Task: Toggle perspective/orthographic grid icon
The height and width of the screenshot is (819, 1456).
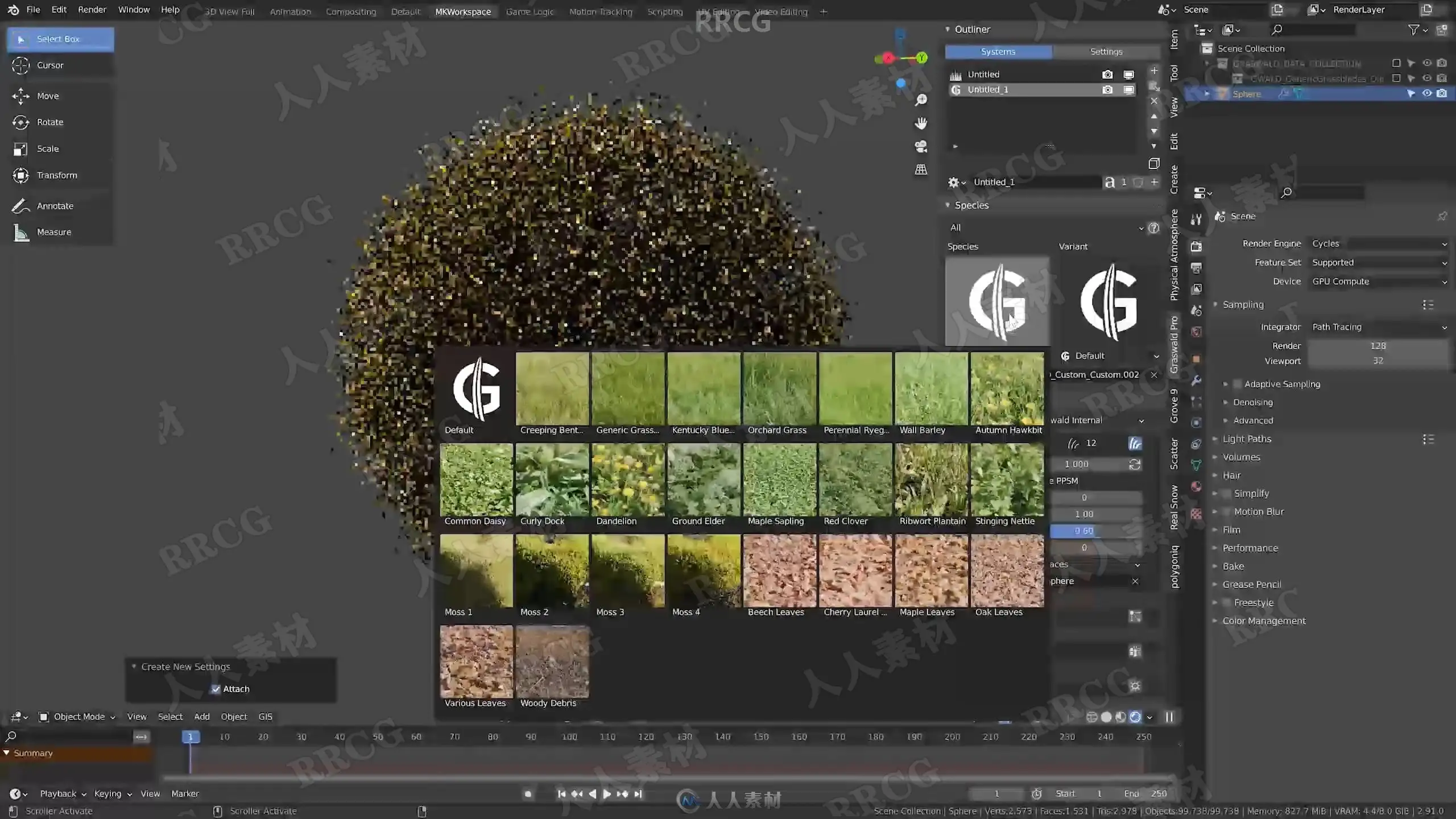Action: click(x=921, y=169)
